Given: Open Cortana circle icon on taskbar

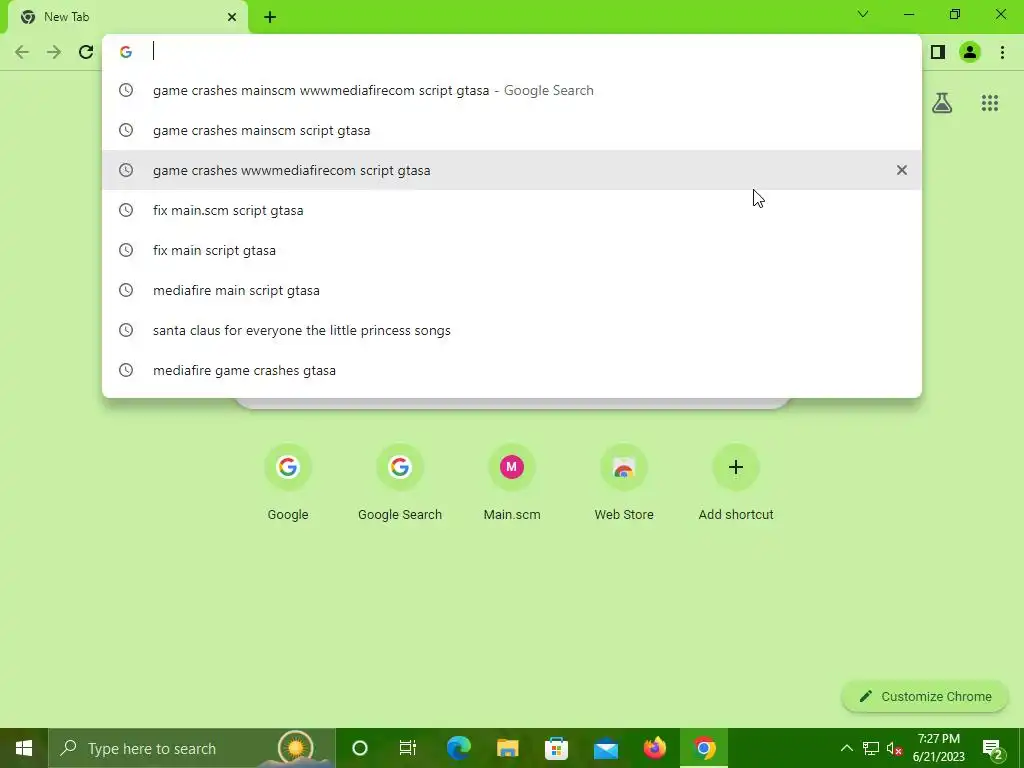Looking at the screenshot, I should click(x=359, y=748).
